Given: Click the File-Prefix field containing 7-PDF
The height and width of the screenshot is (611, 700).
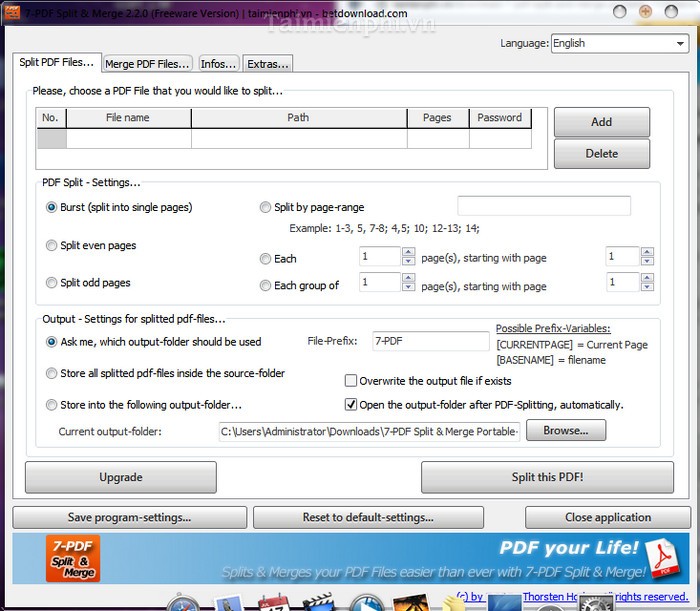Looking at the screenshot, I should coord(430,341).
